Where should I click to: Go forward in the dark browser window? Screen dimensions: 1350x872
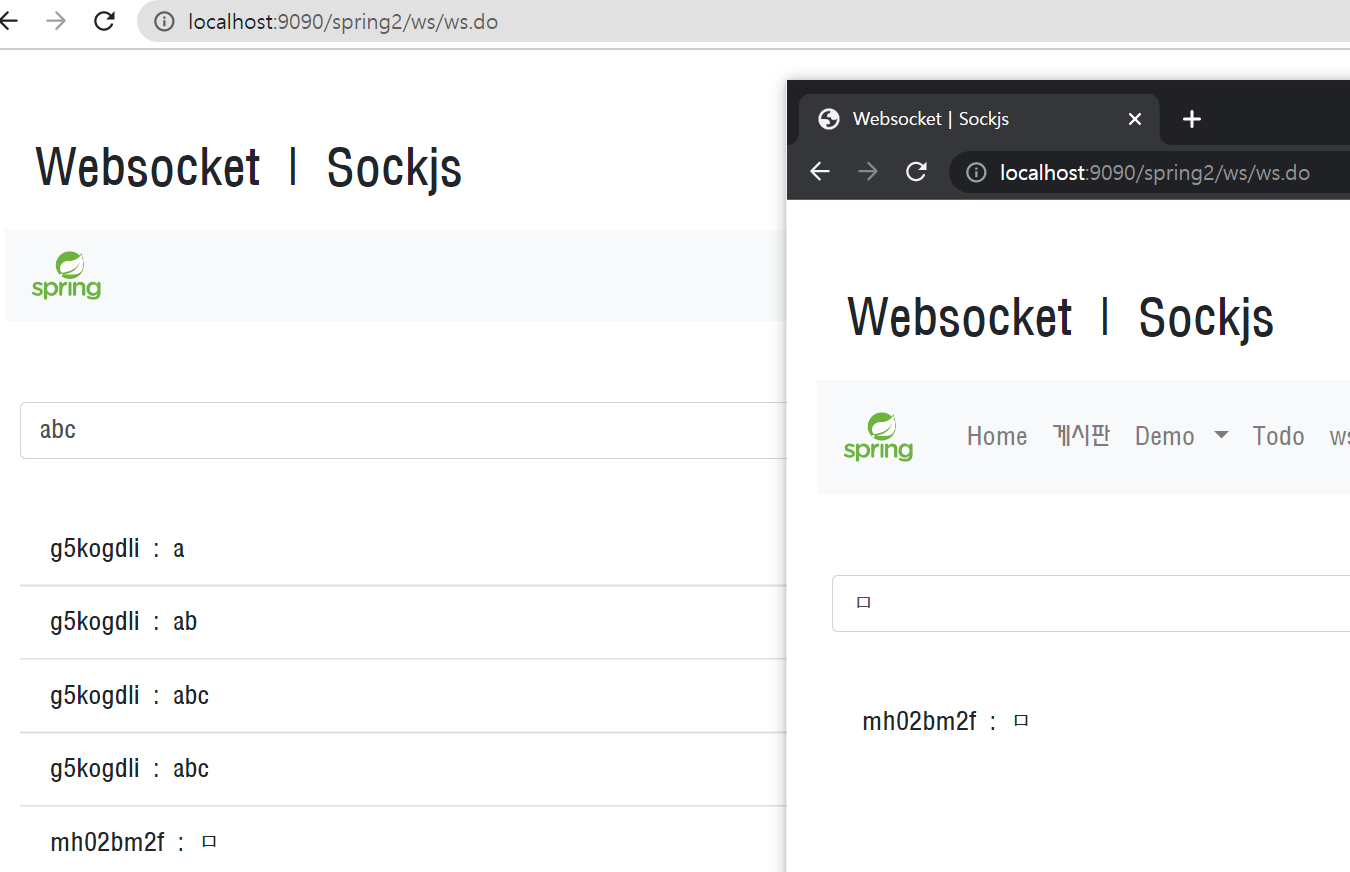868,172
